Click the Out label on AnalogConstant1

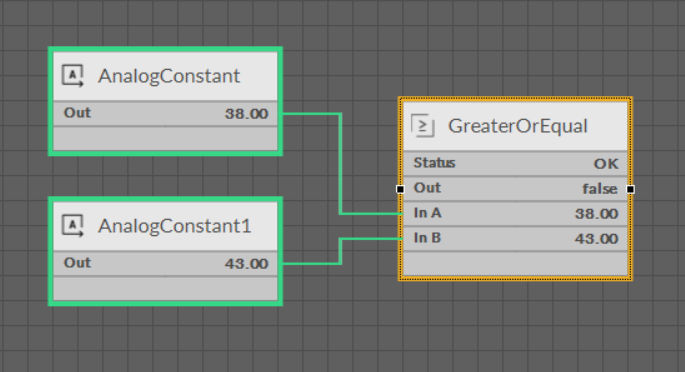[77, 263]
